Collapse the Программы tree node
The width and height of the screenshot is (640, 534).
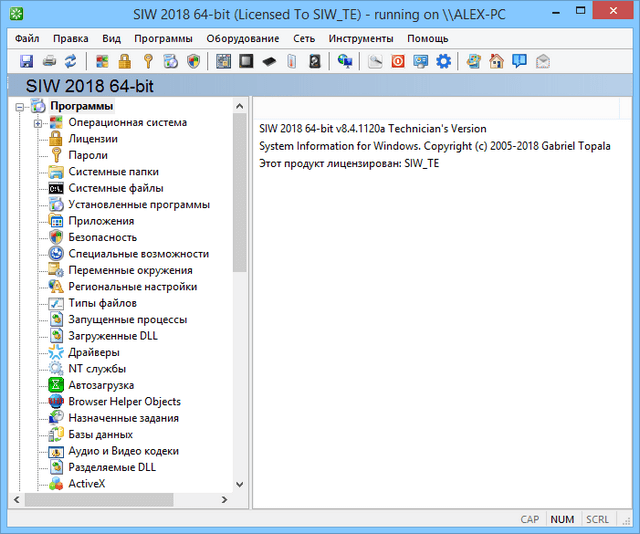point(20,106)
